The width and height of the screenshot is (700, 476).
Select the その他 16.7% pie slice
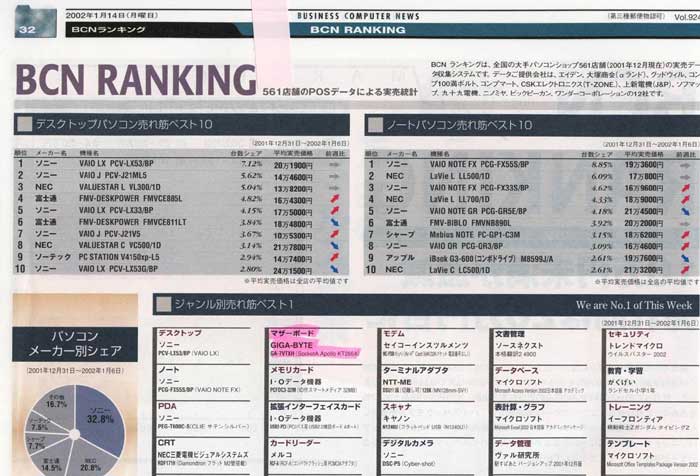[54, 405]
